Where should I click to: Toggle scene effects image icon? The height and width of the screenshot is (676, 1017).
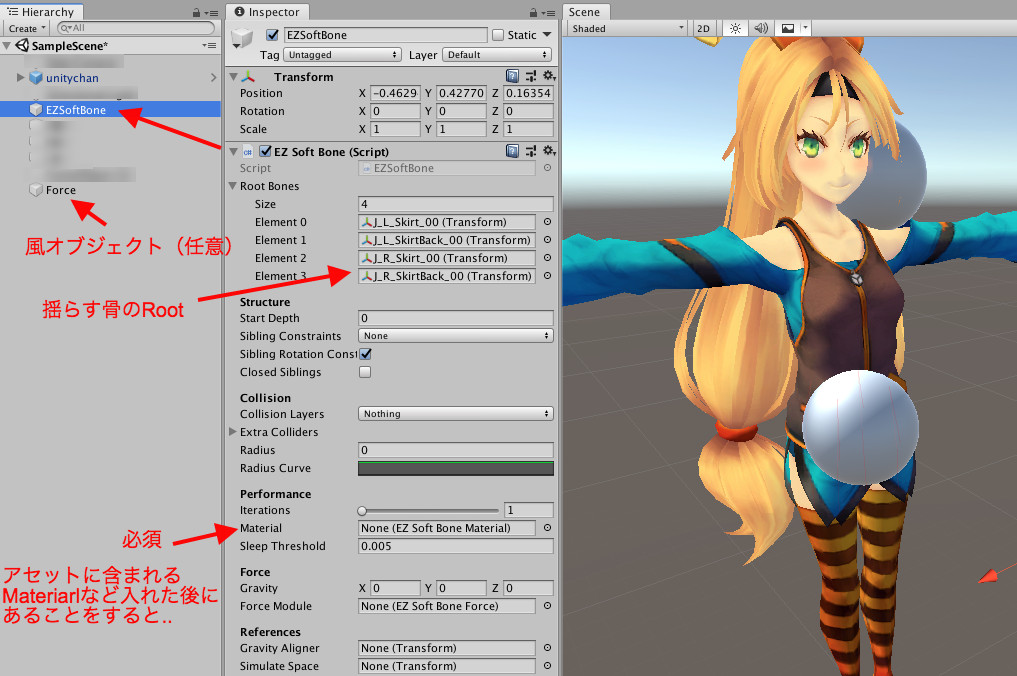(787, 29)
